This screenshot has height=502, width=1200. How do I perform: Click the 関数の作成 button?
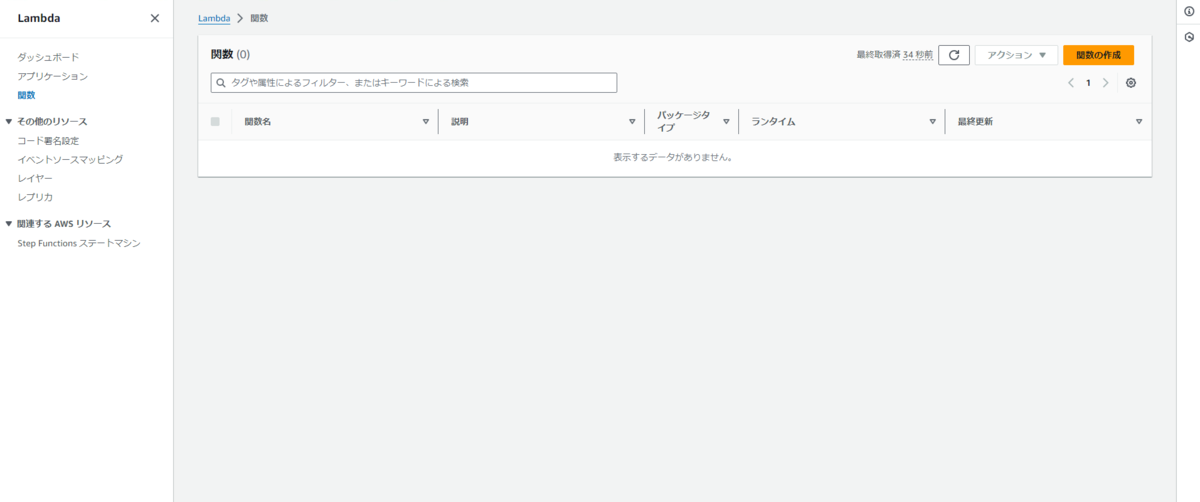(x=1098, y=55)
